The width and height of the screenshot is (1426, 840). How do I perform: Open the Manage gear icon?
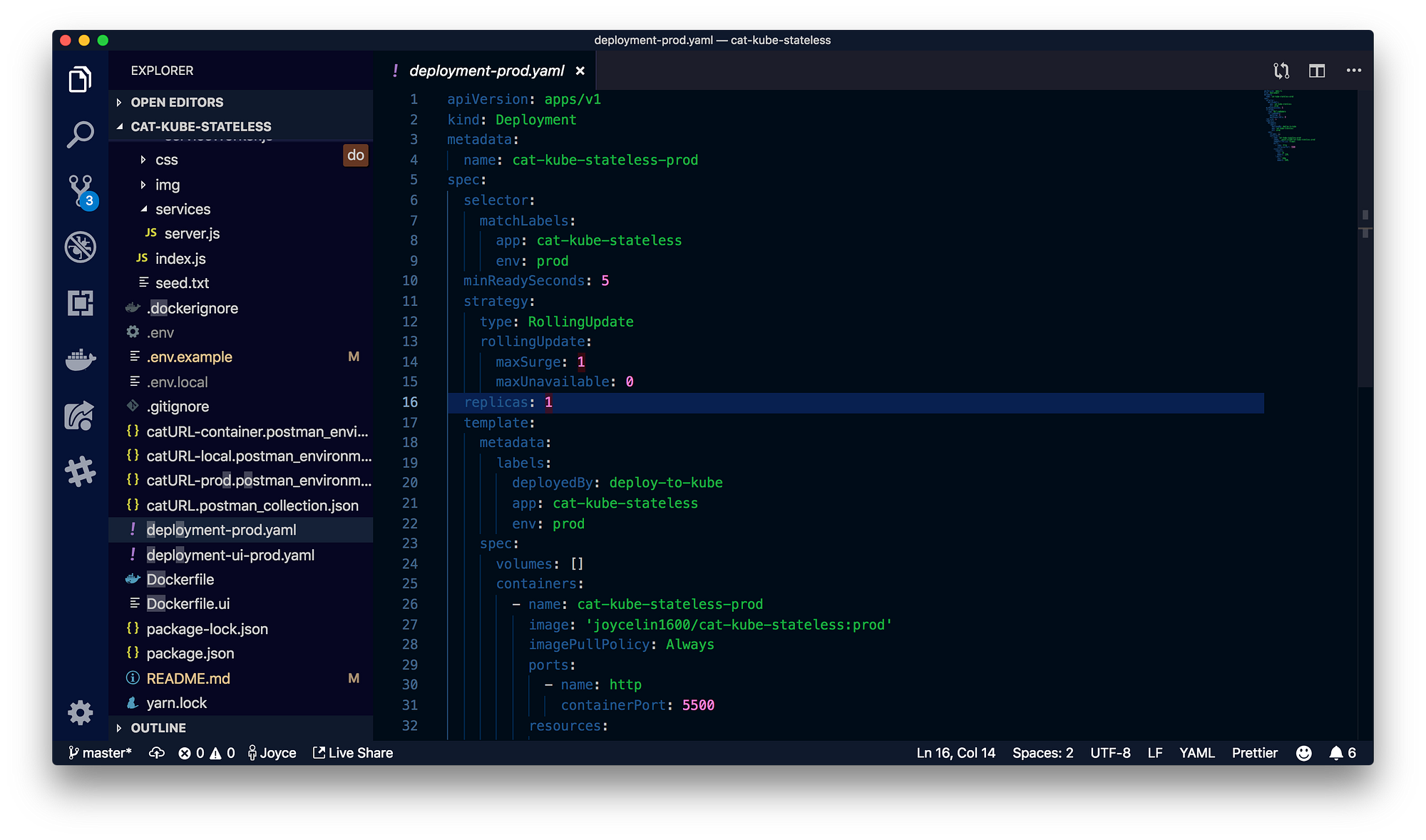tap(80, 712)
